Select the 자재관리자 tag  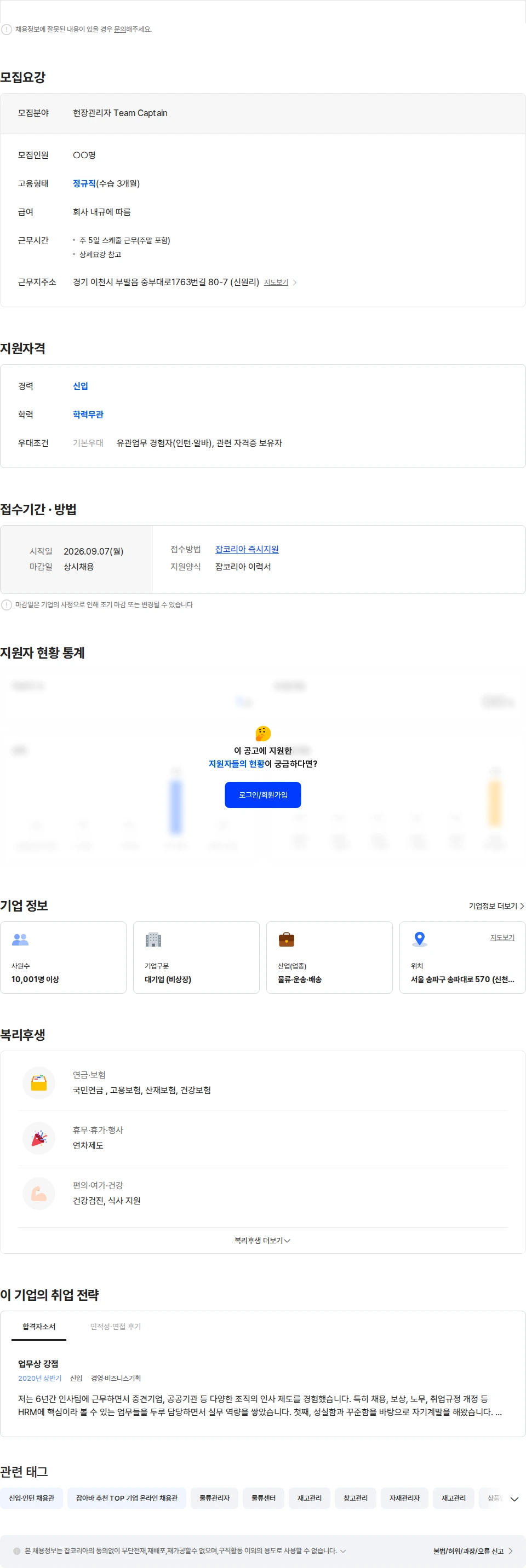[x=405, y=1498]
